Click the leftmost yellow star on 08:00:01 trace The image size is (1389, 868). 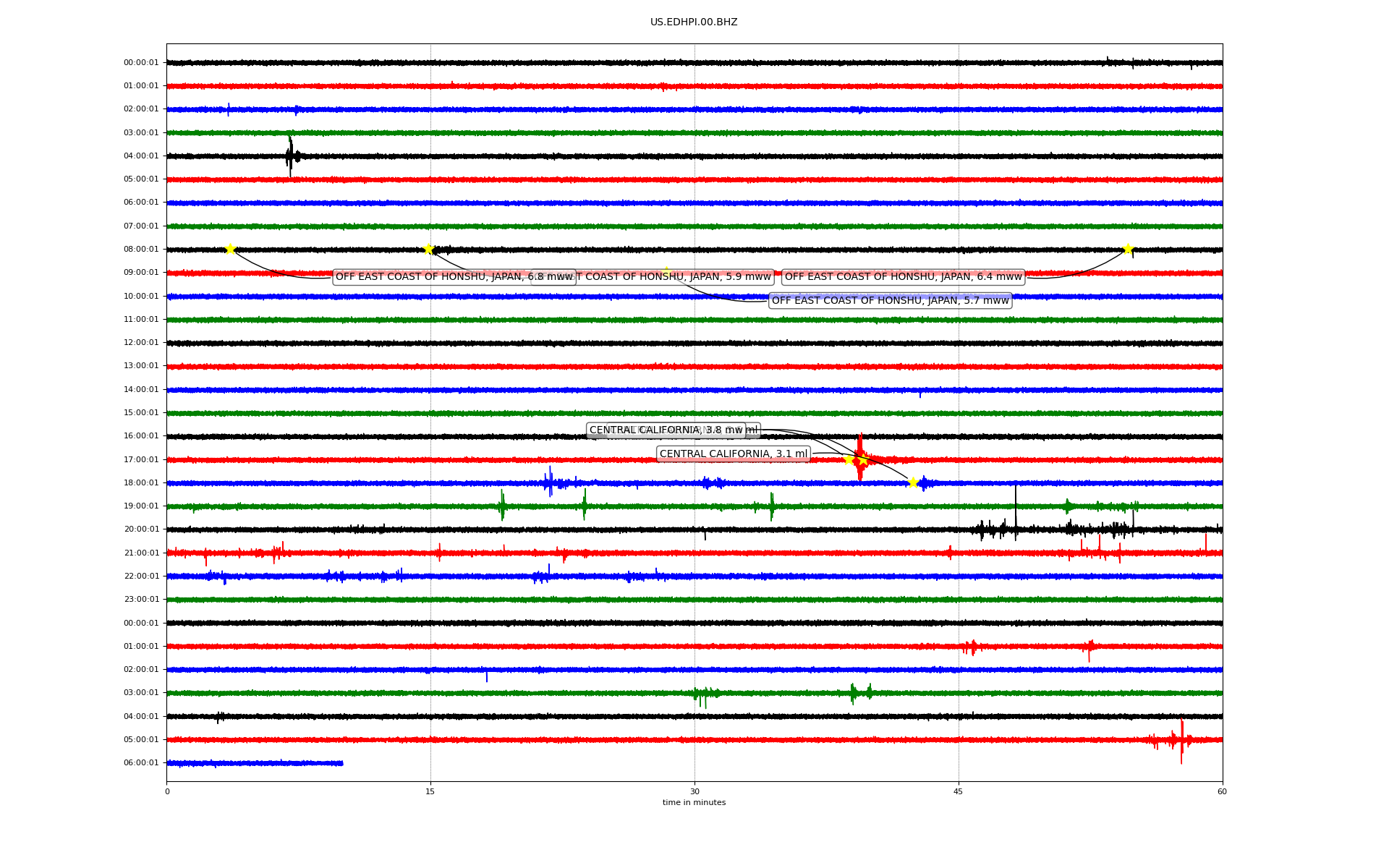click(x=230, y=249)
